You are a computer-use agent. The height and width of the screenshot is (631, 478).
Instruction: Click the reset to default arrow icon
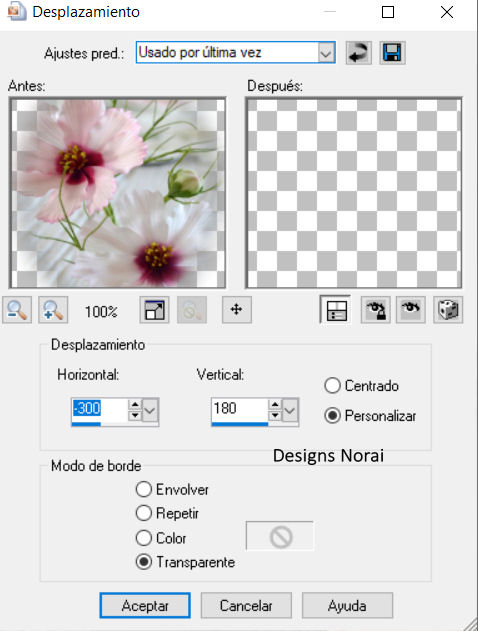(x=358, y=53)
